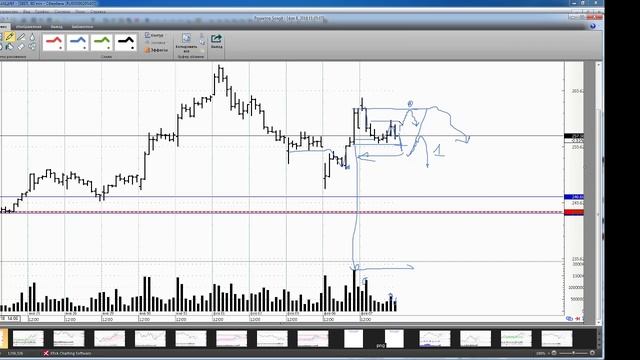Switch to the Изображение tab

pos(29,27)
